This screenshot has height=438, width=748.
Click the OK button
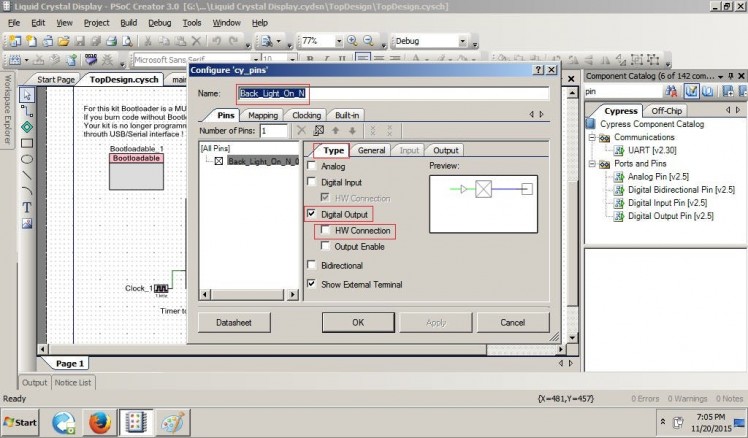pyautogui.click(x=357, y=322)
